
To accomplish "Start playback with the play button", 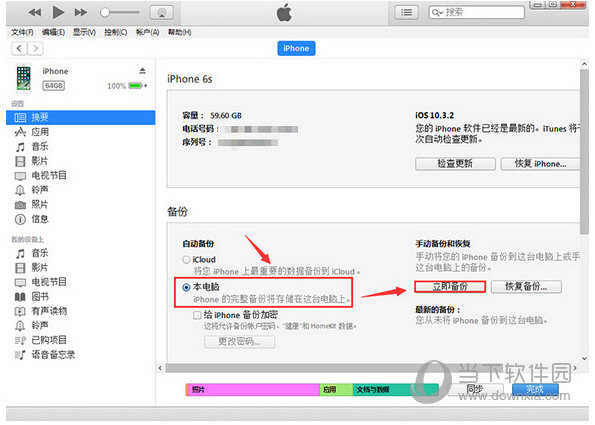I will click(58, 12).
